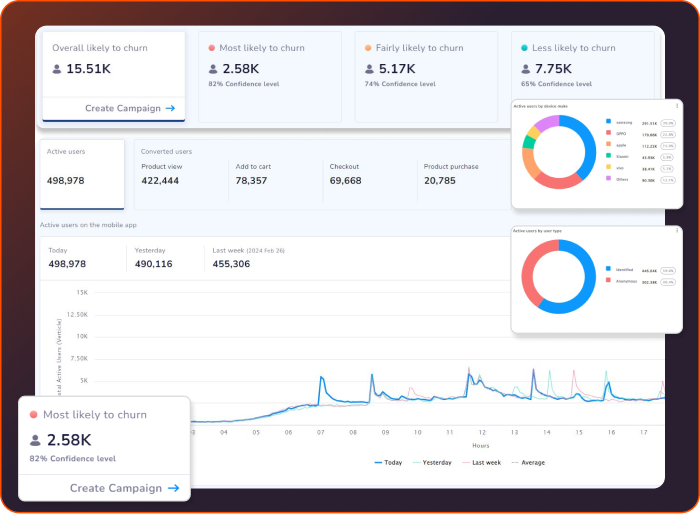Click the user icon next to 7.75K
The image size is (700, 514).
pos(525,69)
